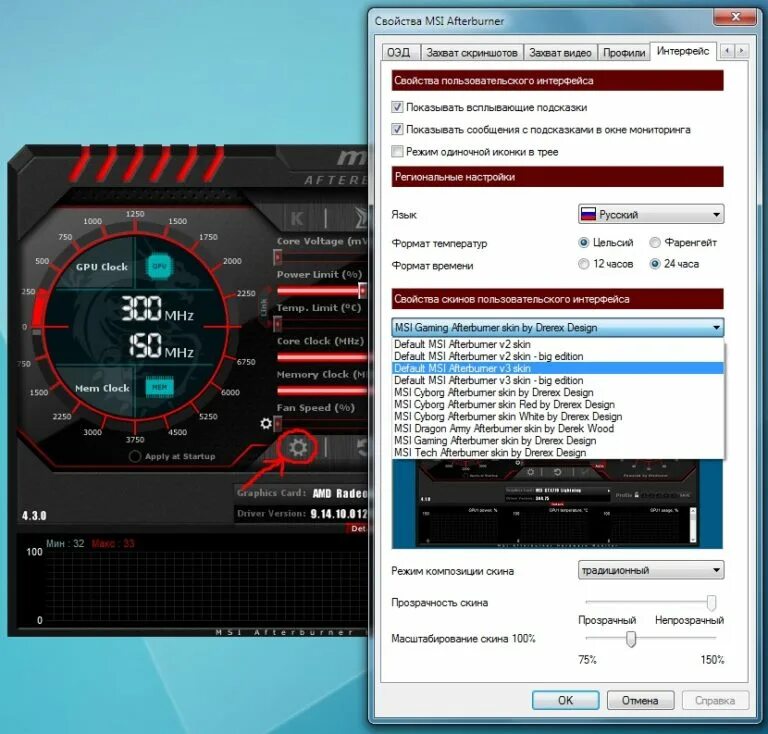Click the MEM chip icon in the gauge

click(x=160, y=387)
